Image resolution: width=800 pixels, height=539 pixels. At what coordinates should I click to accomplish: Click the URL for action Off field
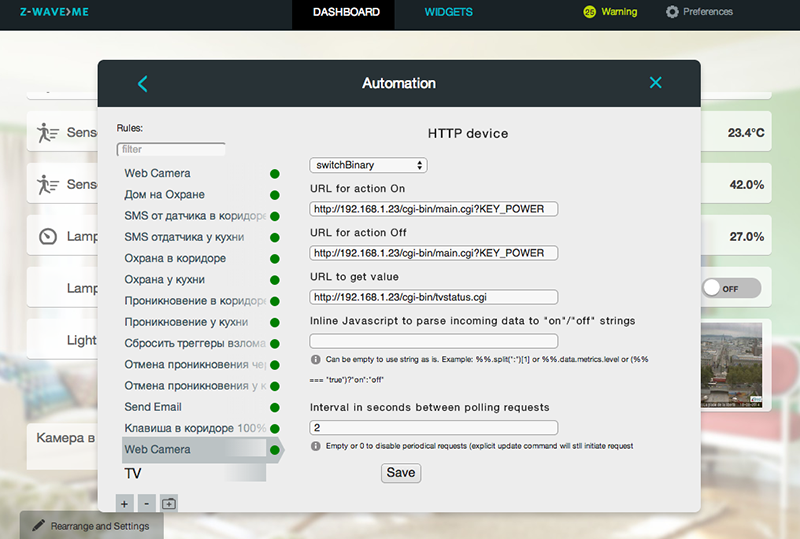(434, 253)
